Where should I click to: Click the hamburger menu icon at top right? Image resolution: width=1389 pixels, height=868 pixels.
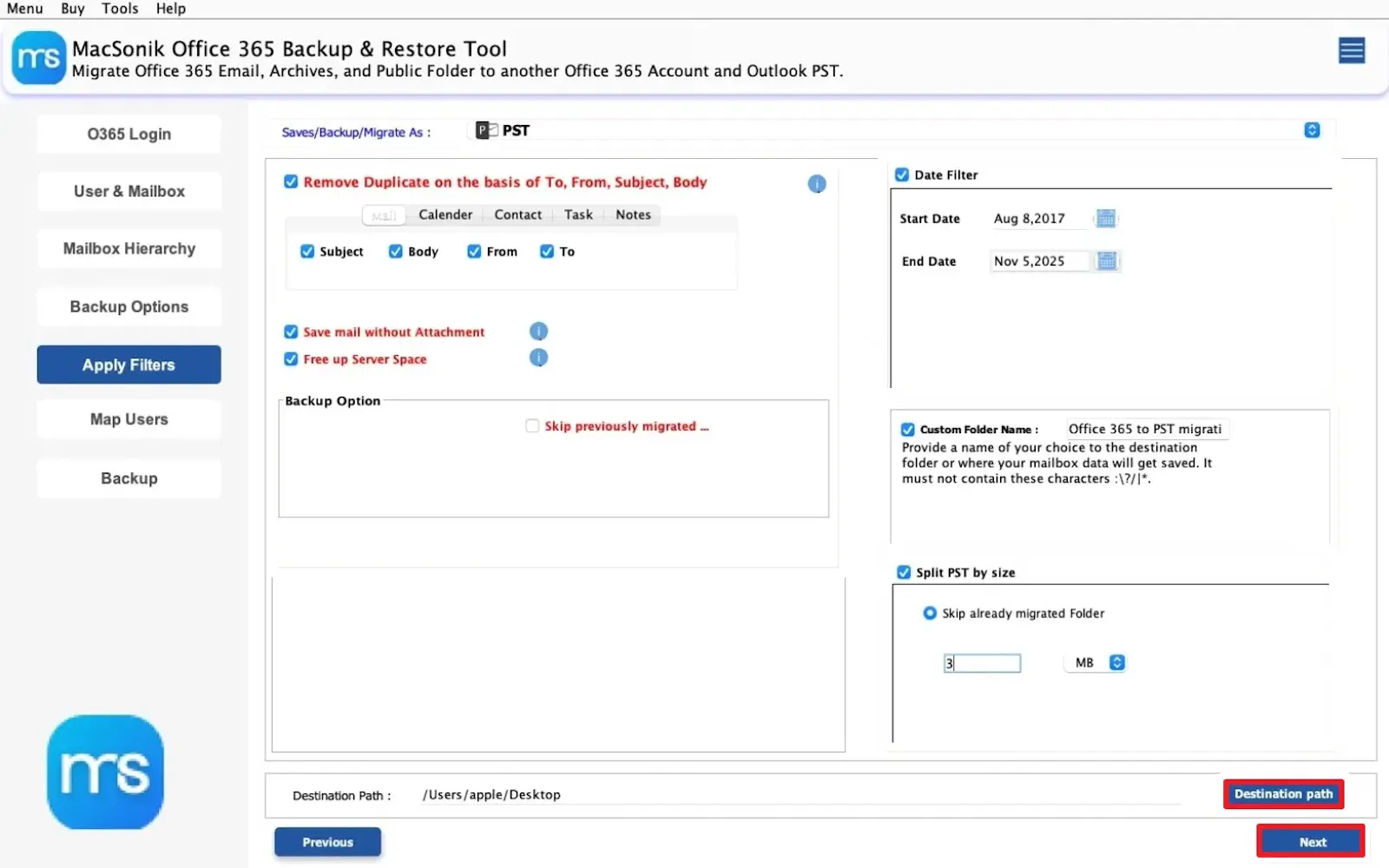click(x=1351, y=50)
